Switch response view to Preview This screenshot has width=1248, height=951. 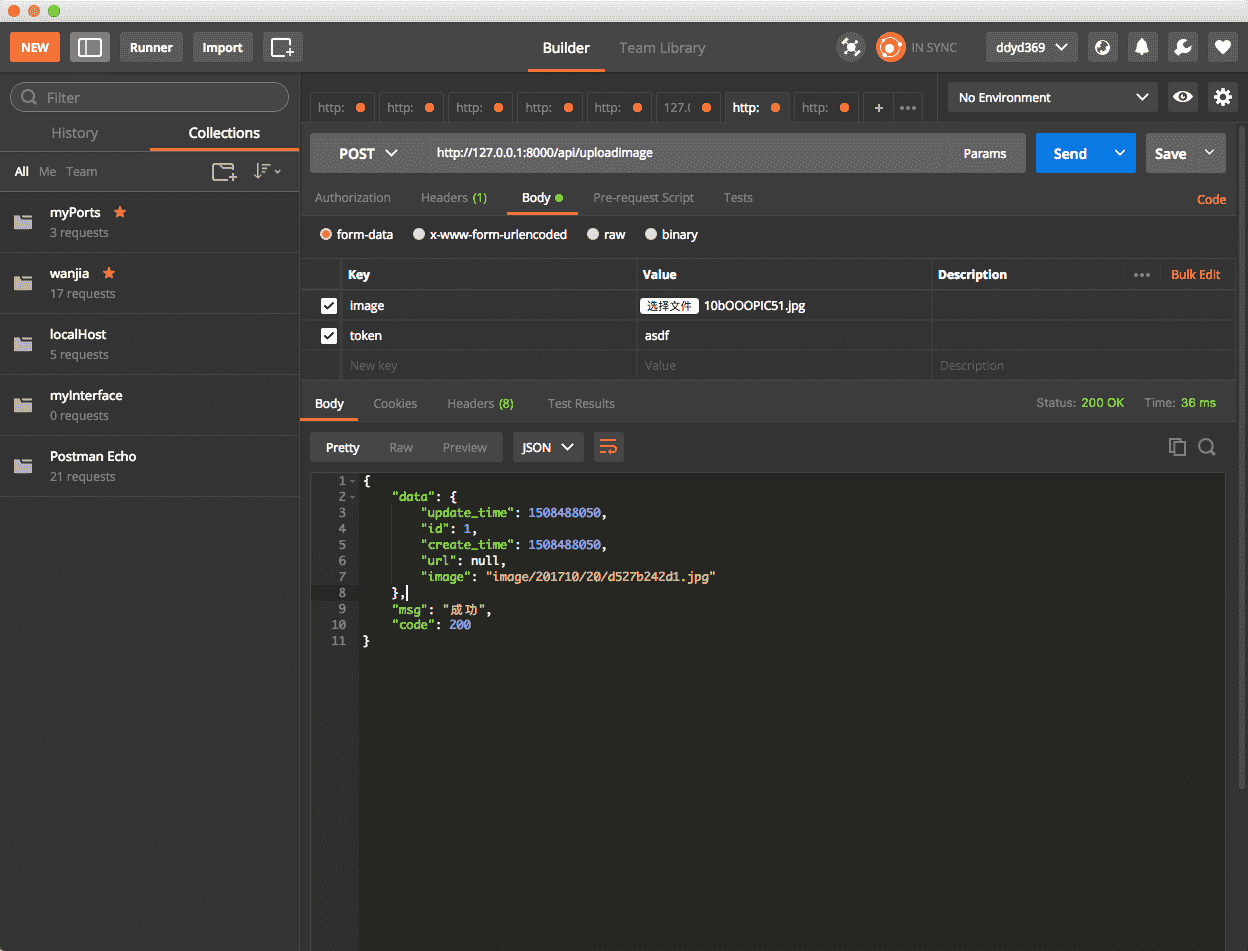[x=465, y=447]
